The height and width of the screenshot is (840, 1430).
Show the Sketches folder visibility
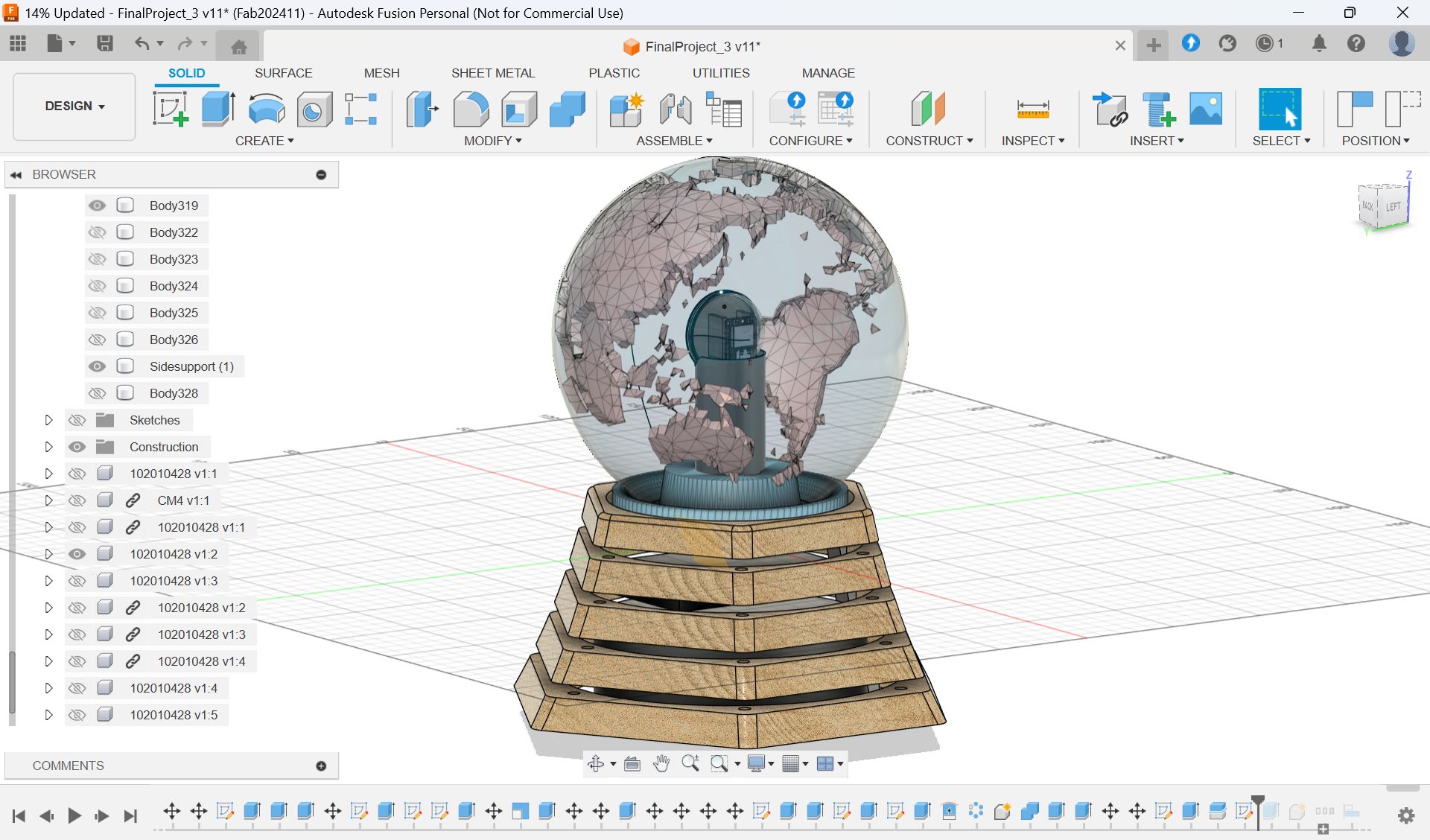point(77,420)
